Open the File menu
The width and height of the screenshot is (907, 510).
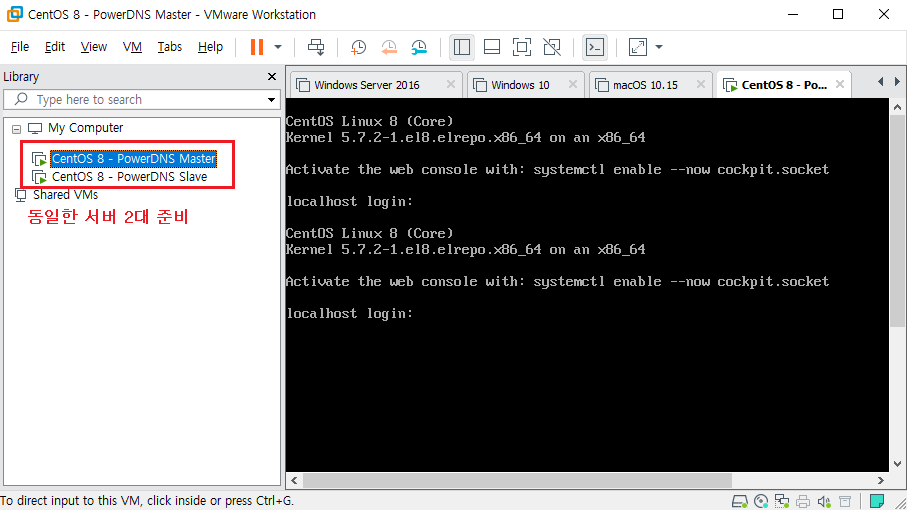(20, 47)
